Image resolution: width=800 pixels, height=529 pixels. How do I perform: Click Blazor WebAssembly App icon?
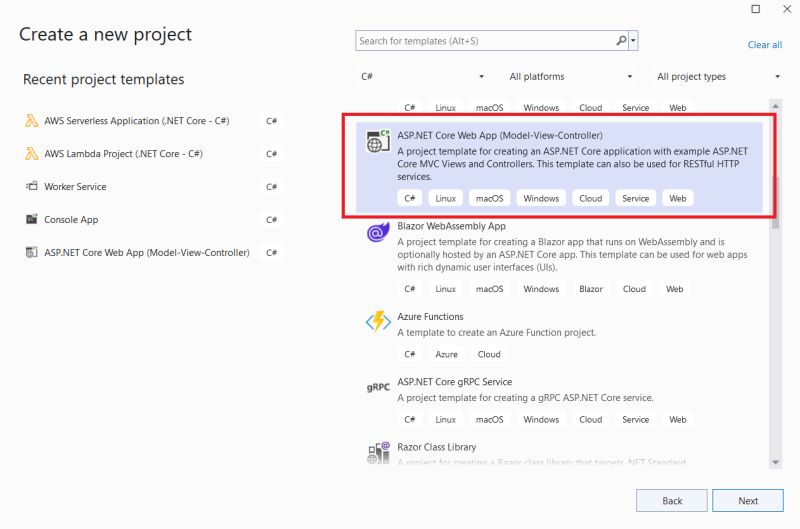click(378, 232)
